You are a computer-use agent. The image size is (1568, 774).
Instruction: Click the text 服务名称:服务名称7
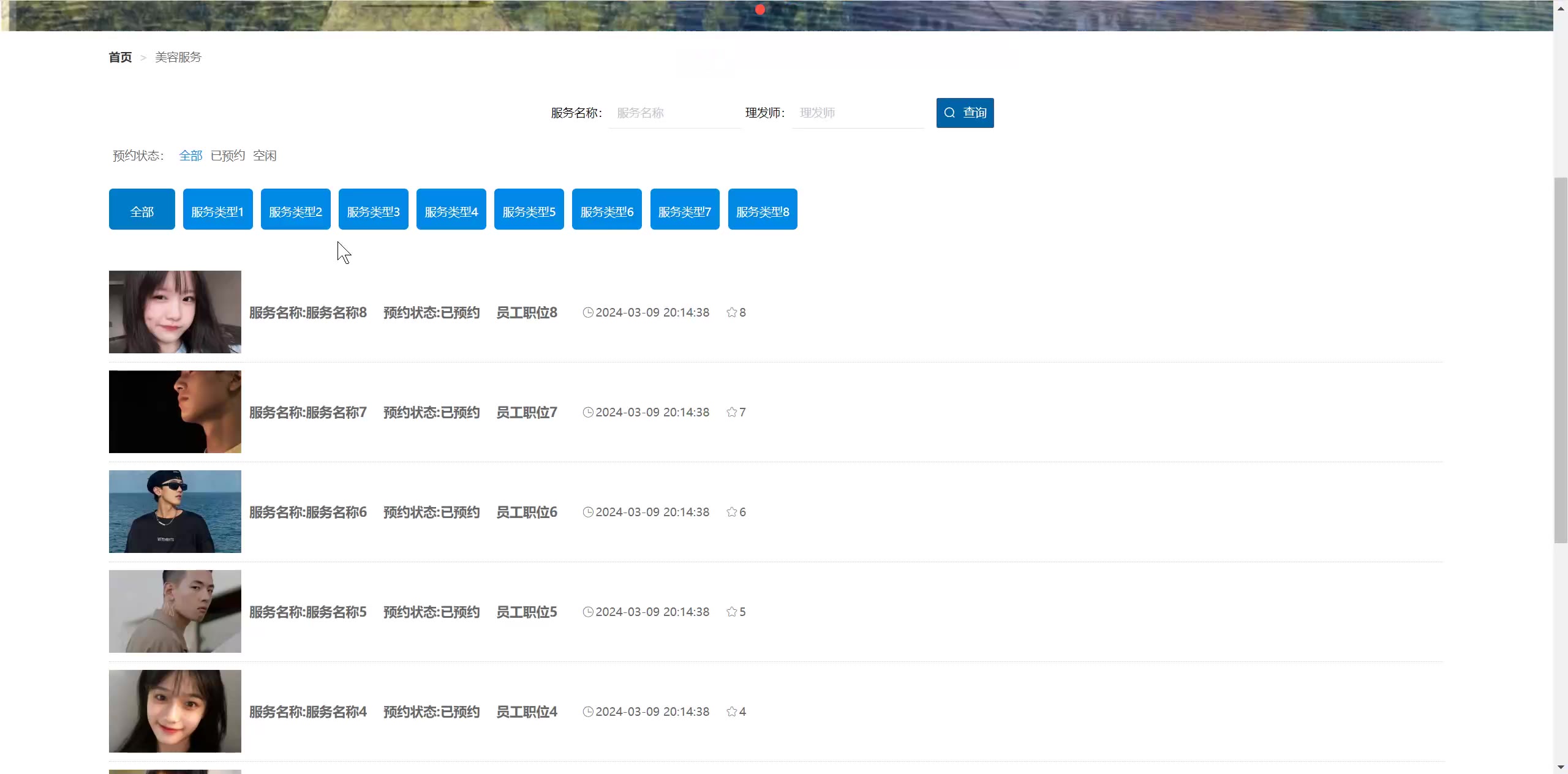click(x=308, y=412)
